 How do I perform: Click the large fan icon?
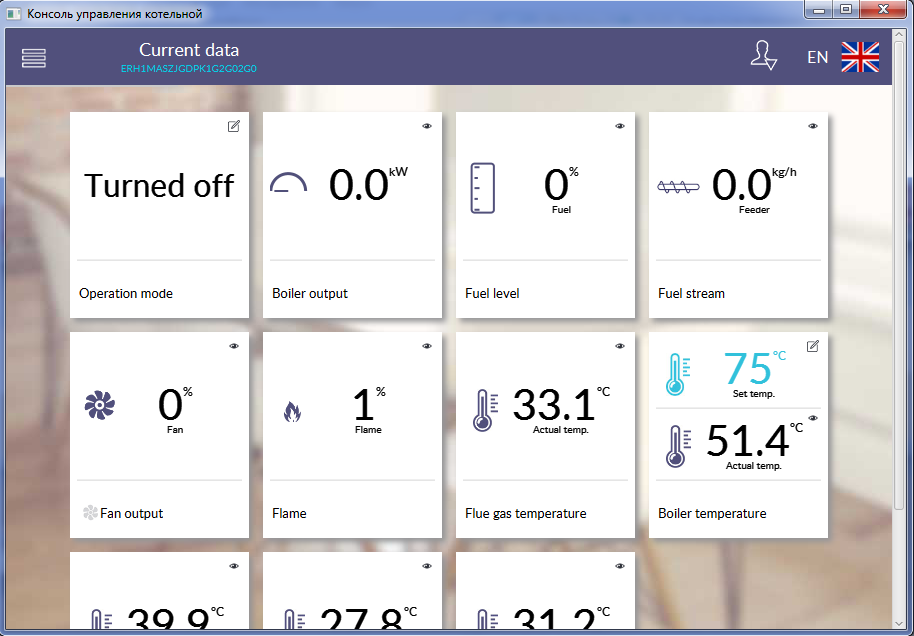[100, 405]
